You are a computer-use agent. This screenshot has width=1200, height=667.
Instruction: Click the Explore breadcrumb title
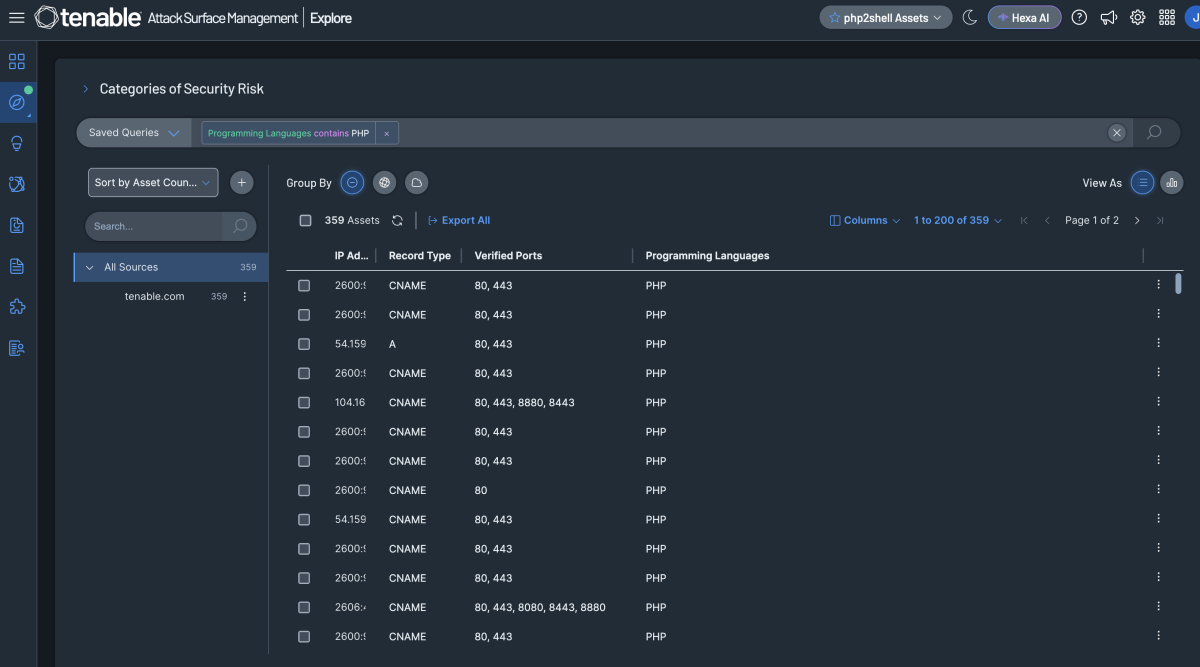point(330,18)
